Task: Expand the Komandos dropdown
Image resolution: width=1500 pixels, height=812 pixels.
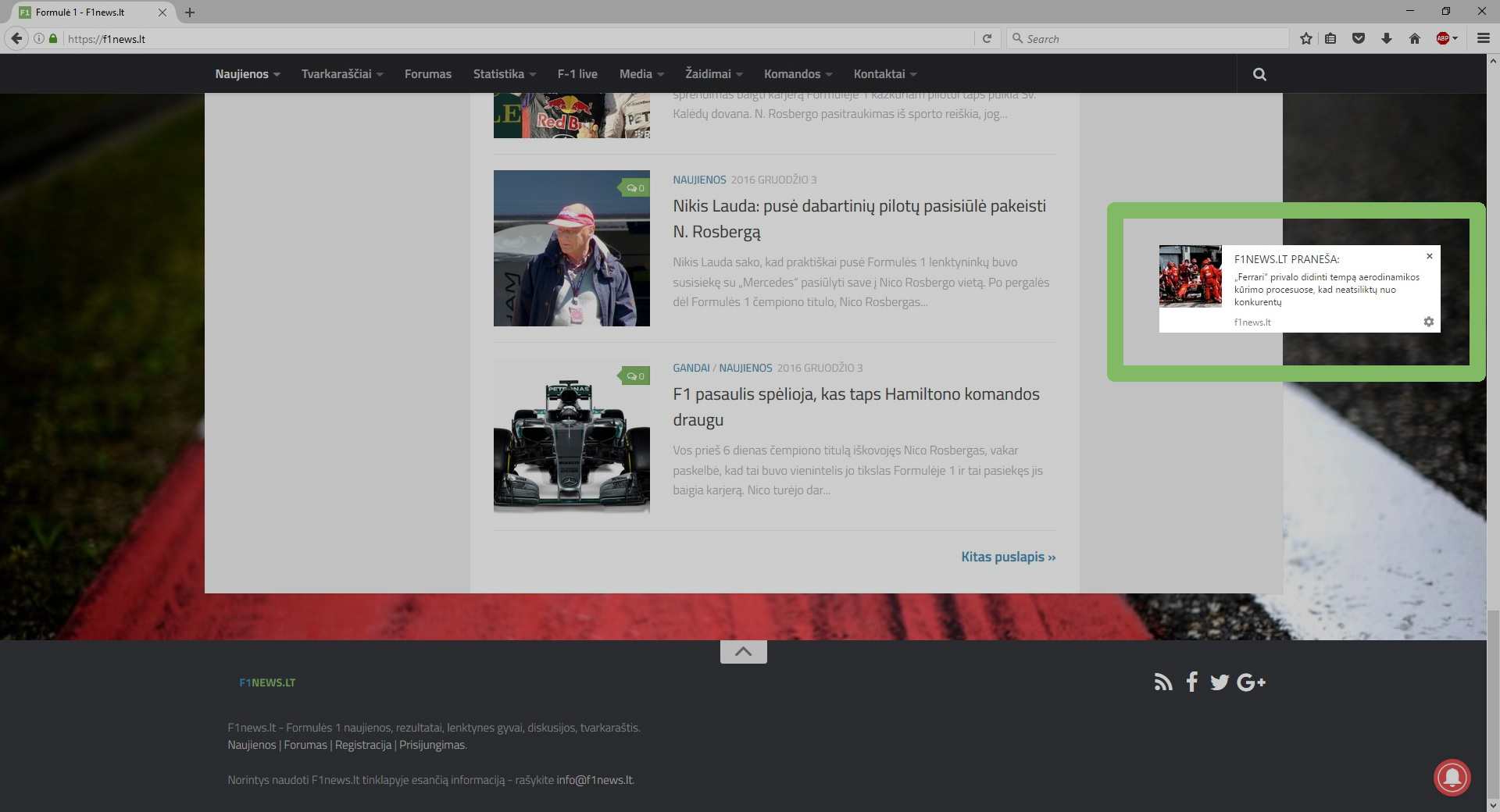Action: click(798, 74)
